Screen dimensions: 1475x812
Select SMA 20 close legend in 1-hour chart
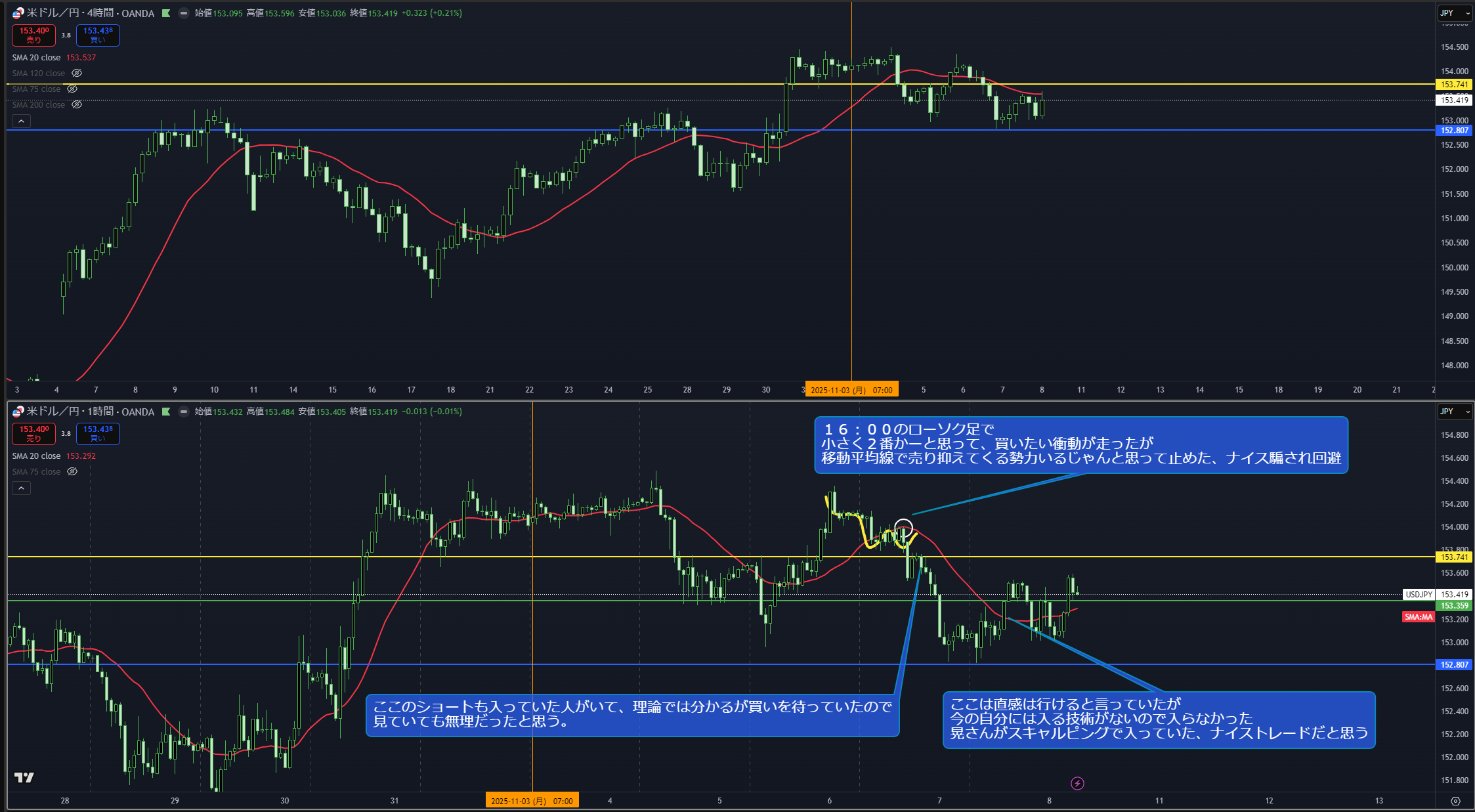coord(36,456)
